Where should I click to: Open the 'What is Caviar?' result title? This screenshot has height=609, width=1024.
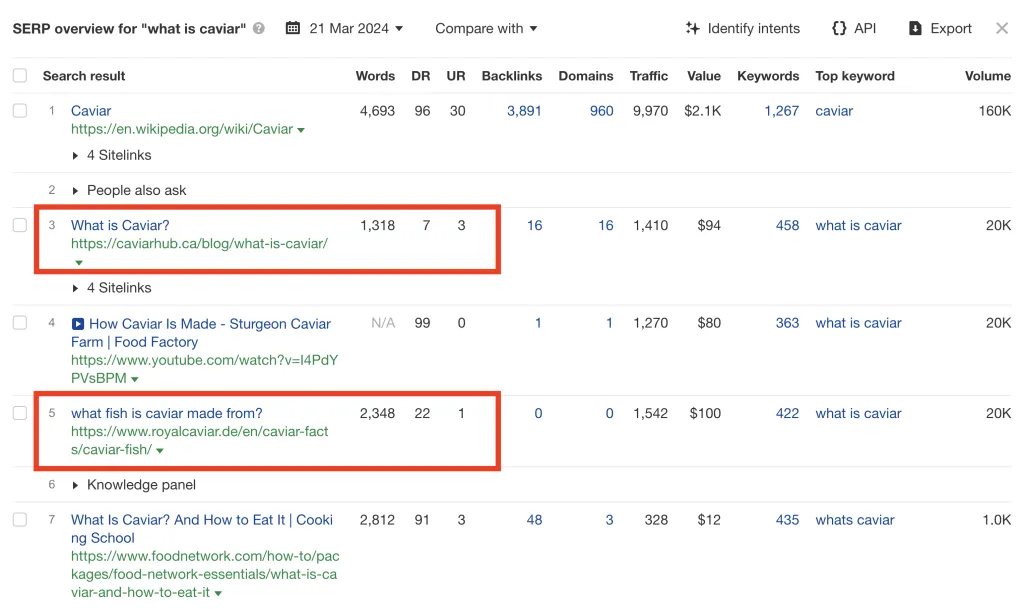click(x=120, y=226)
